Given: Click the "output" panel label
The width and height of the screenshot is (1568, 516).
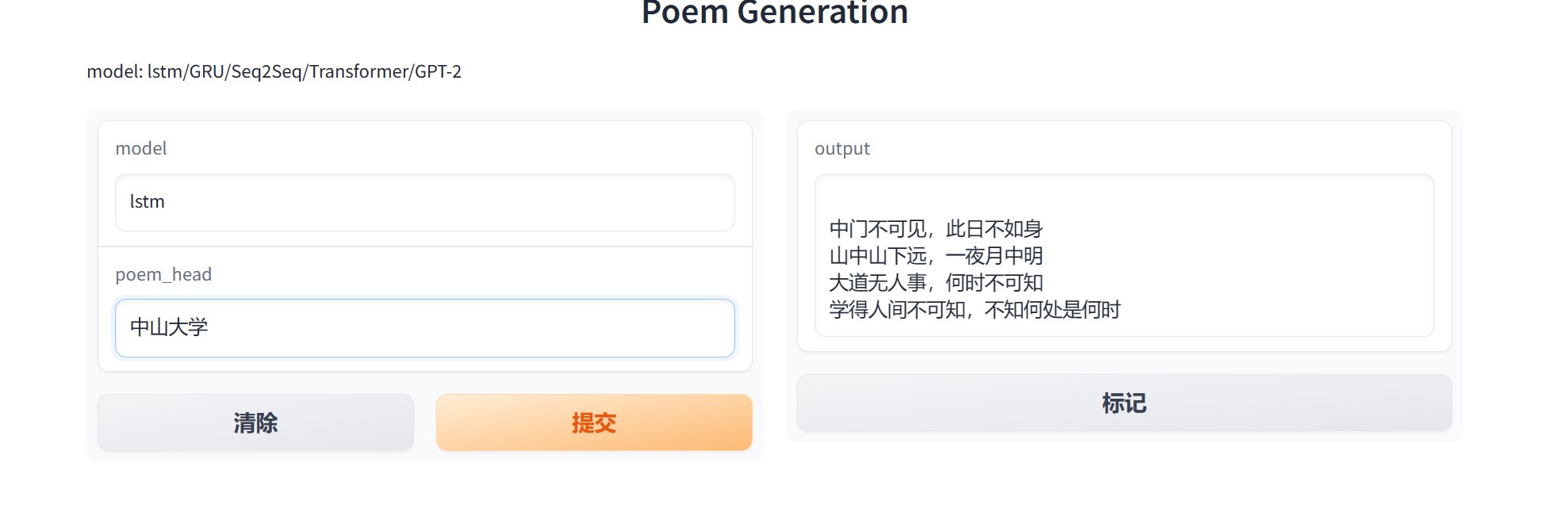Looking at the screenshot, I should [x=842, y=149].
